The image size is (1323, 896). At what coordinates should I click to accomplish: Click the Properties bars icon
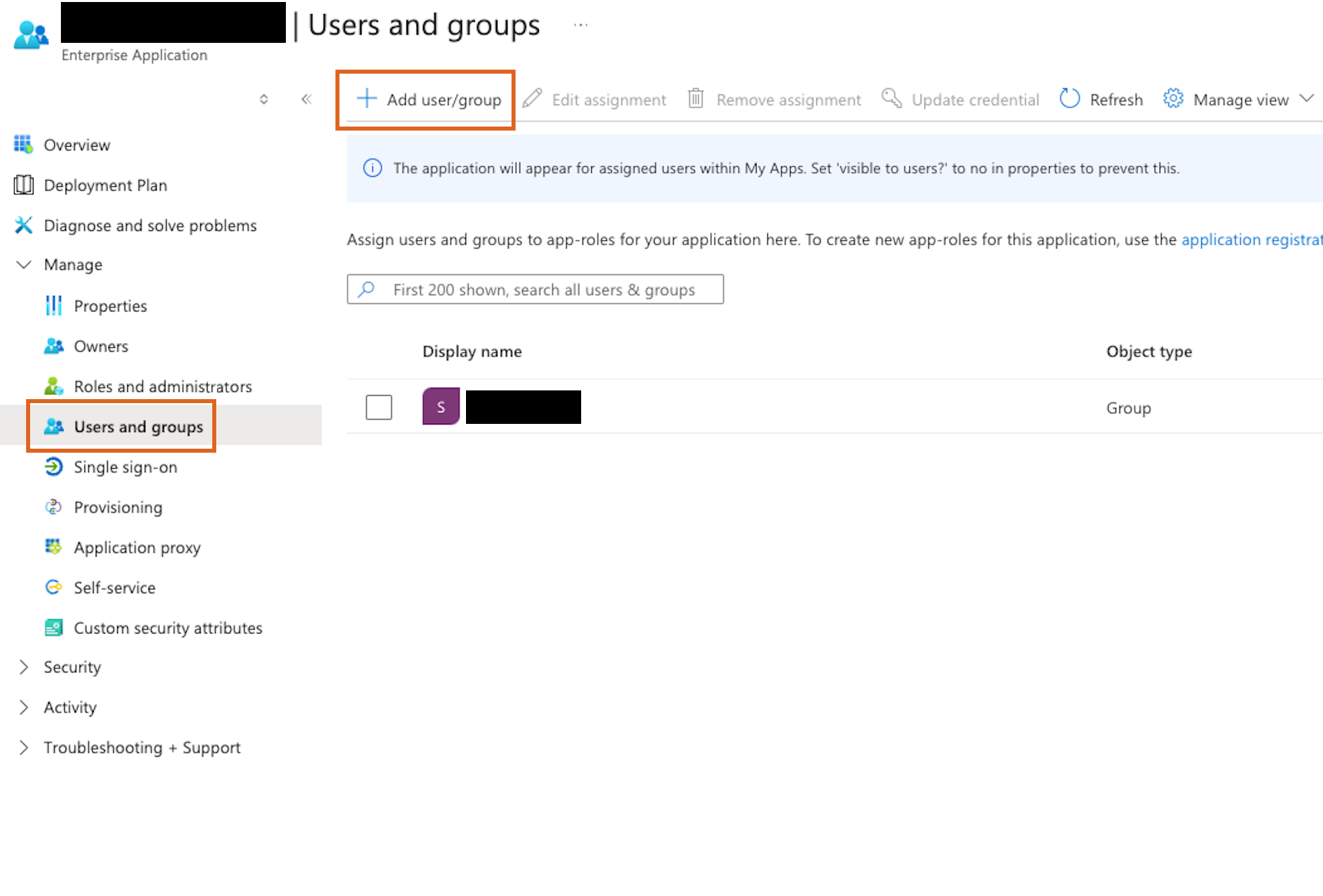point(54,306)
